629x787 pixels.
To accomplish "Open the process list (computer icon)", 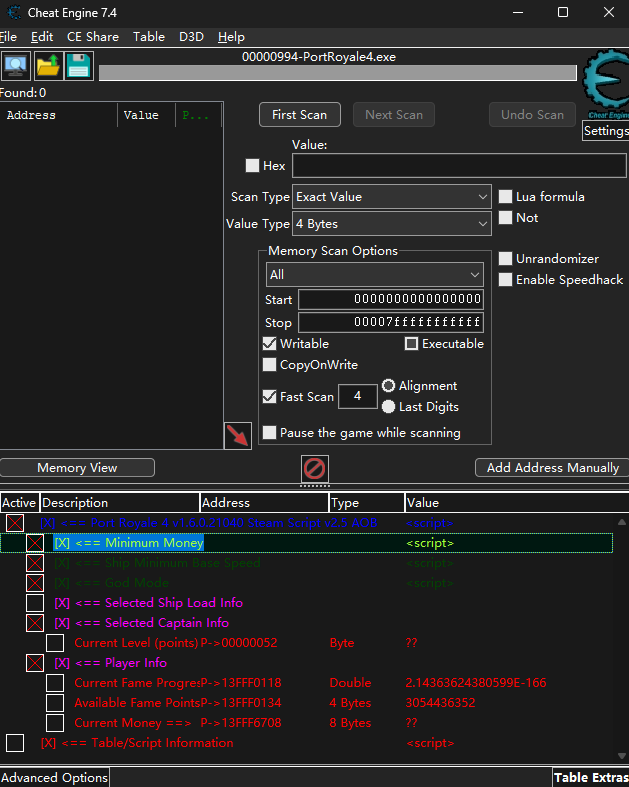I will 16,66.
